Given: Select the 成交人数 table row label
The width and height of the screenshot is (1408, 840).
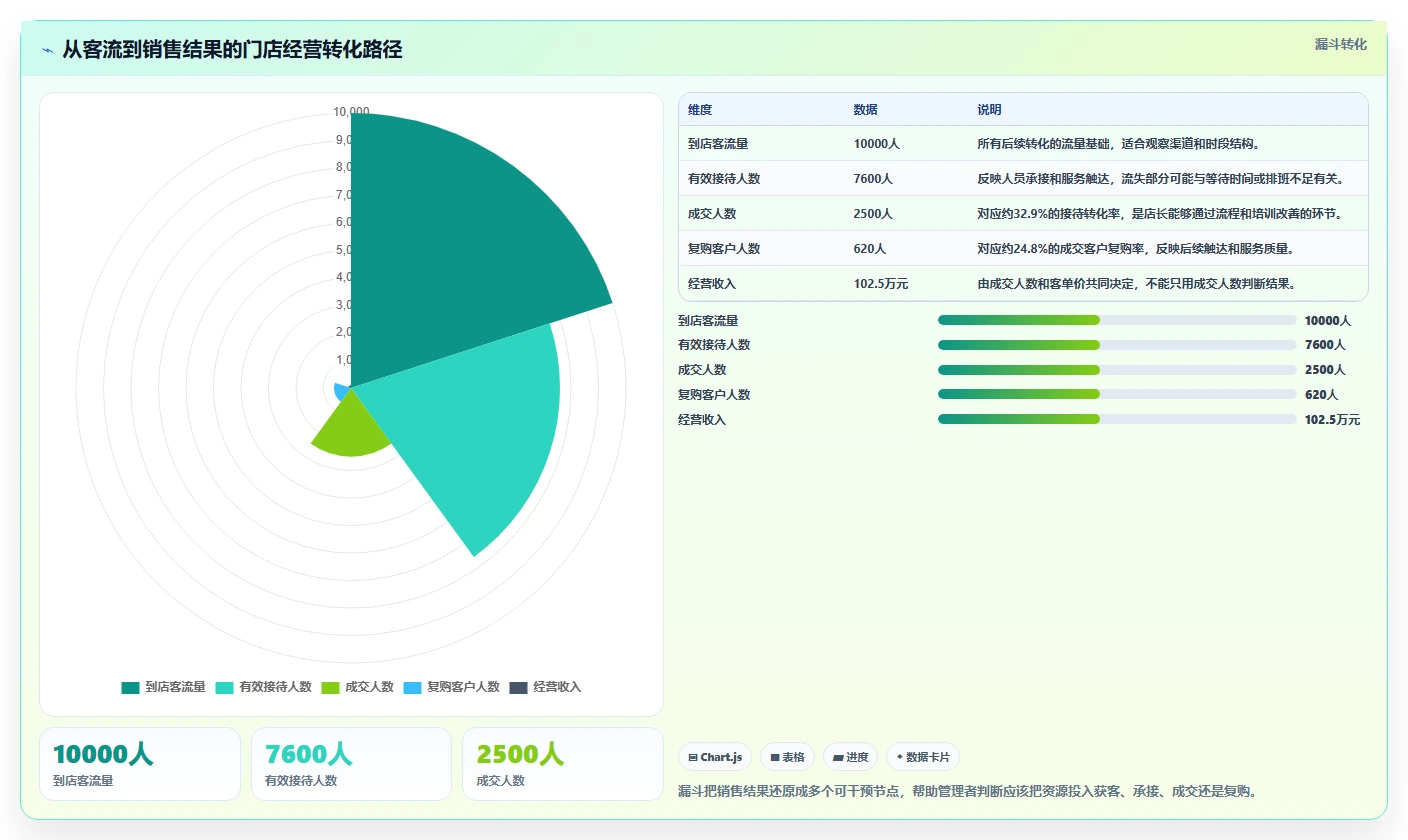Looking at the screenshot, I should (x=712, y=214).
